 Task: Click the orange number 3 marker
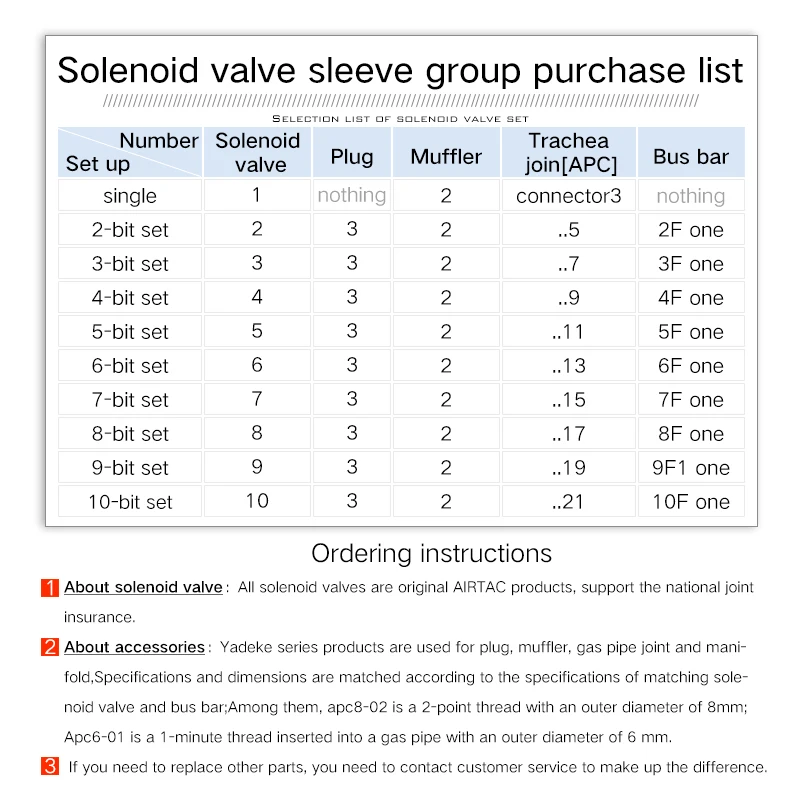pos(50,767)
